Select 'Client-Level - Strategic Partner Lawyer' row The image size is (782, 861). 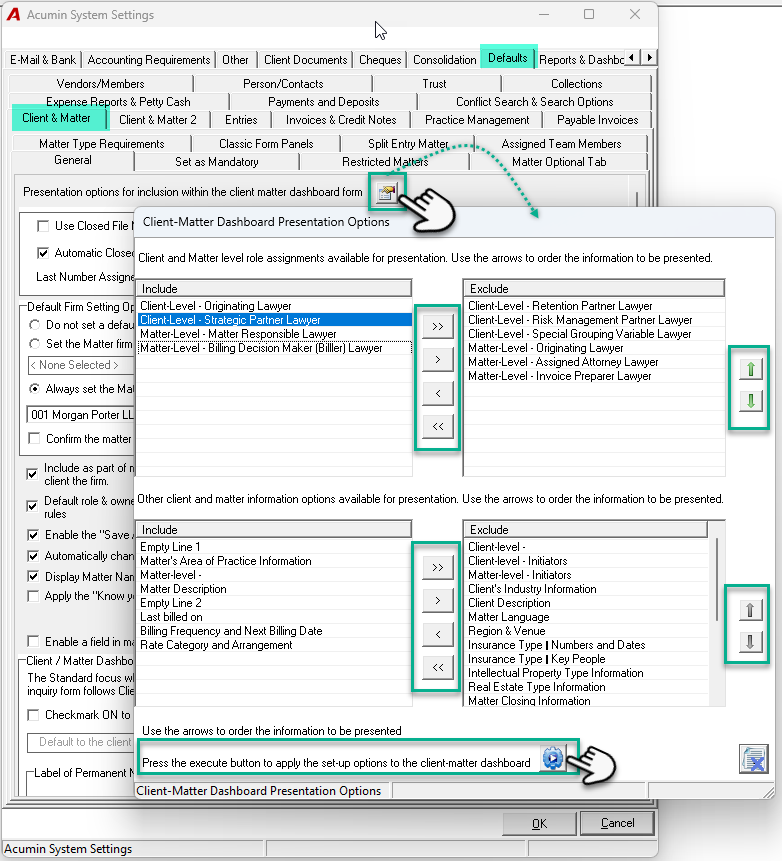point(274,320)
